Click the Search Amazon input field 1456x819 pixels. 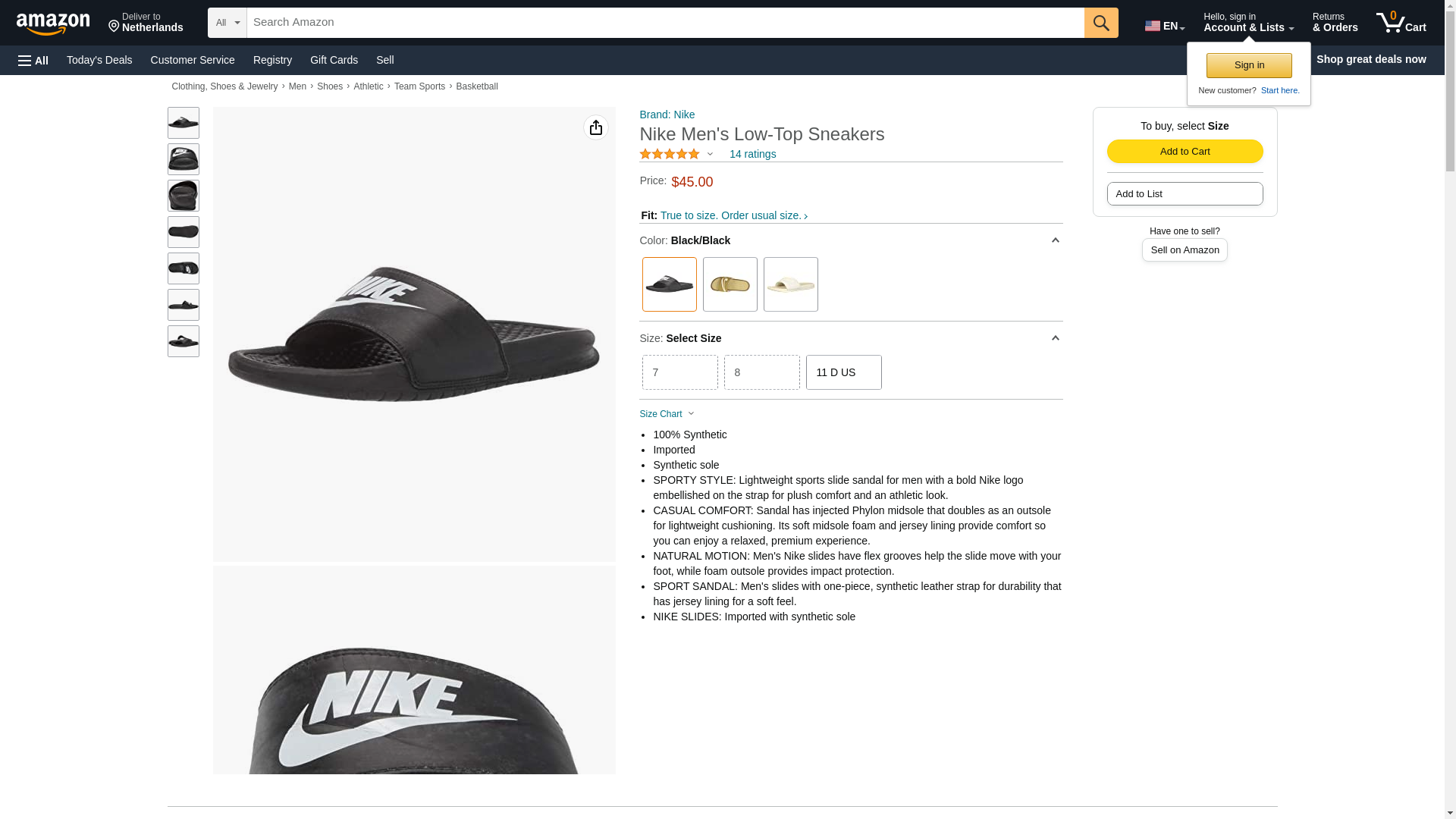665,23
